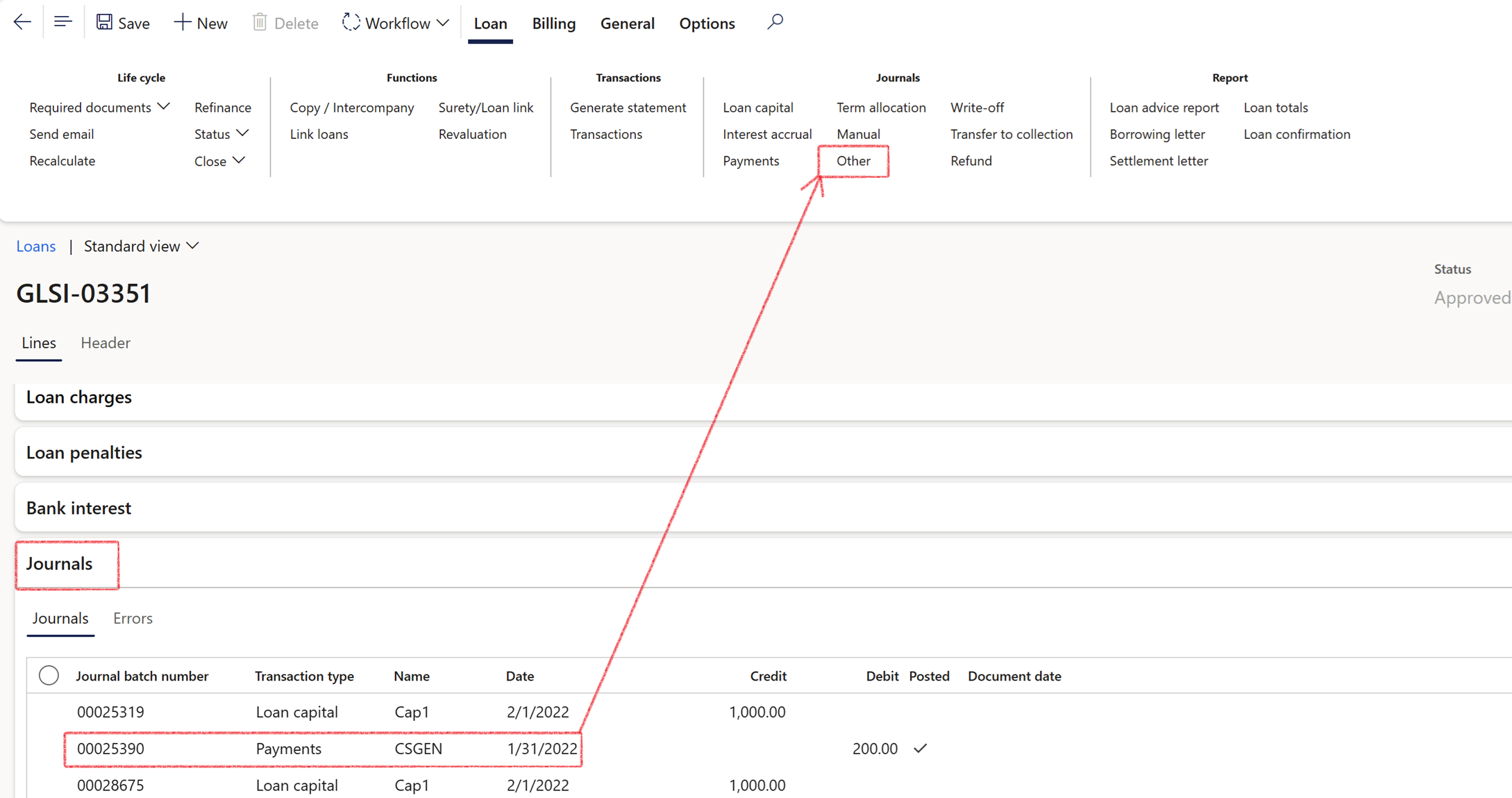Select journal batch 00028675 cell
1512x798 pixels.
point(110,785)
